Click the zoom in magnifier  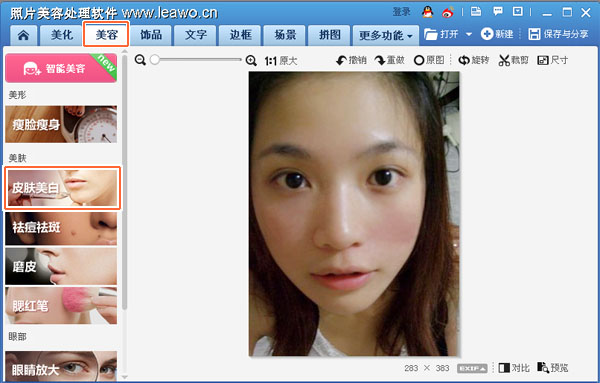coord(251,60)
